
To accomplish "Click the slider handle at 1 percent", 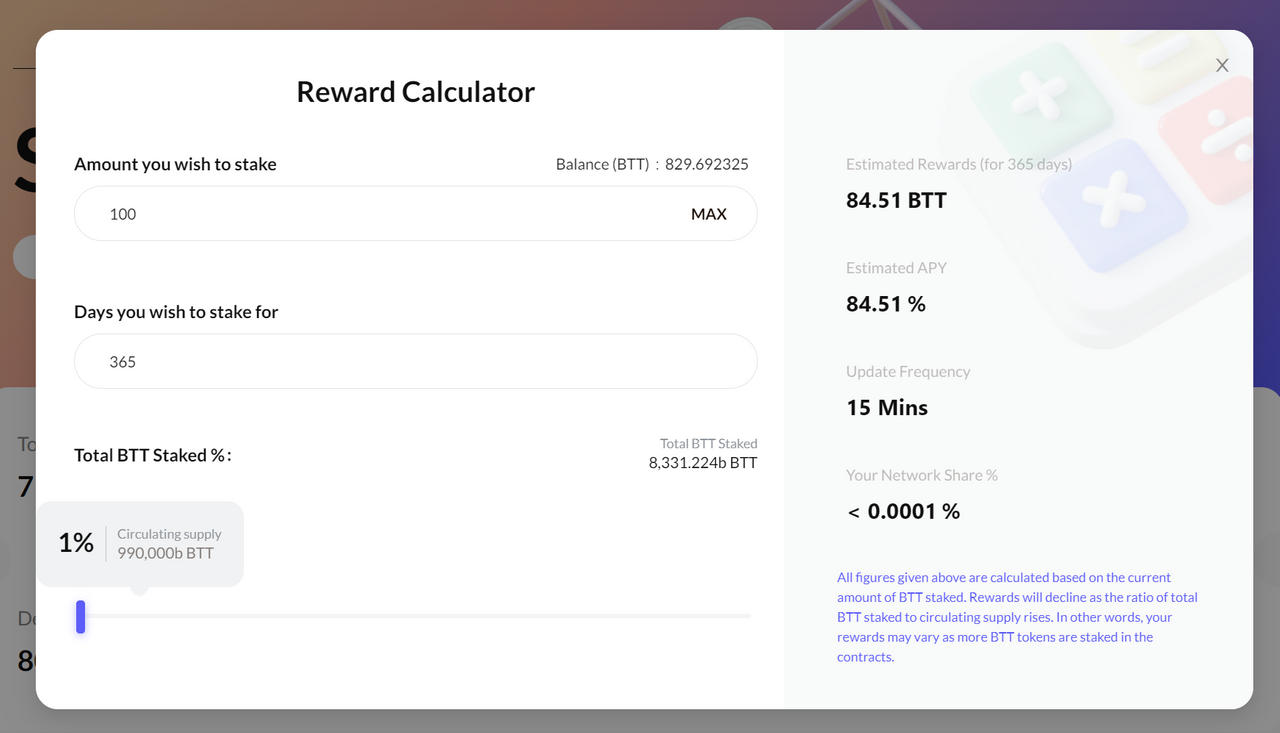I will point(80,617).
